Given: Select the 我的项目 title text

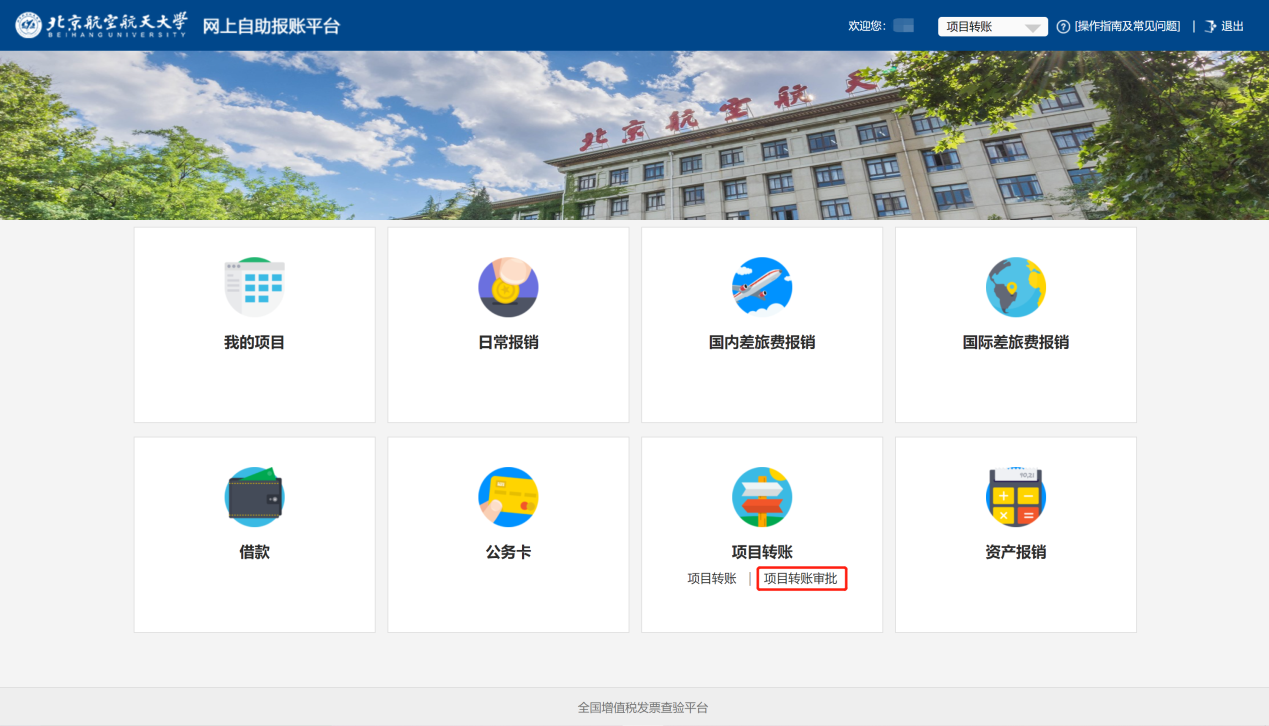Looking at the screenshot, I should point(254,342).
